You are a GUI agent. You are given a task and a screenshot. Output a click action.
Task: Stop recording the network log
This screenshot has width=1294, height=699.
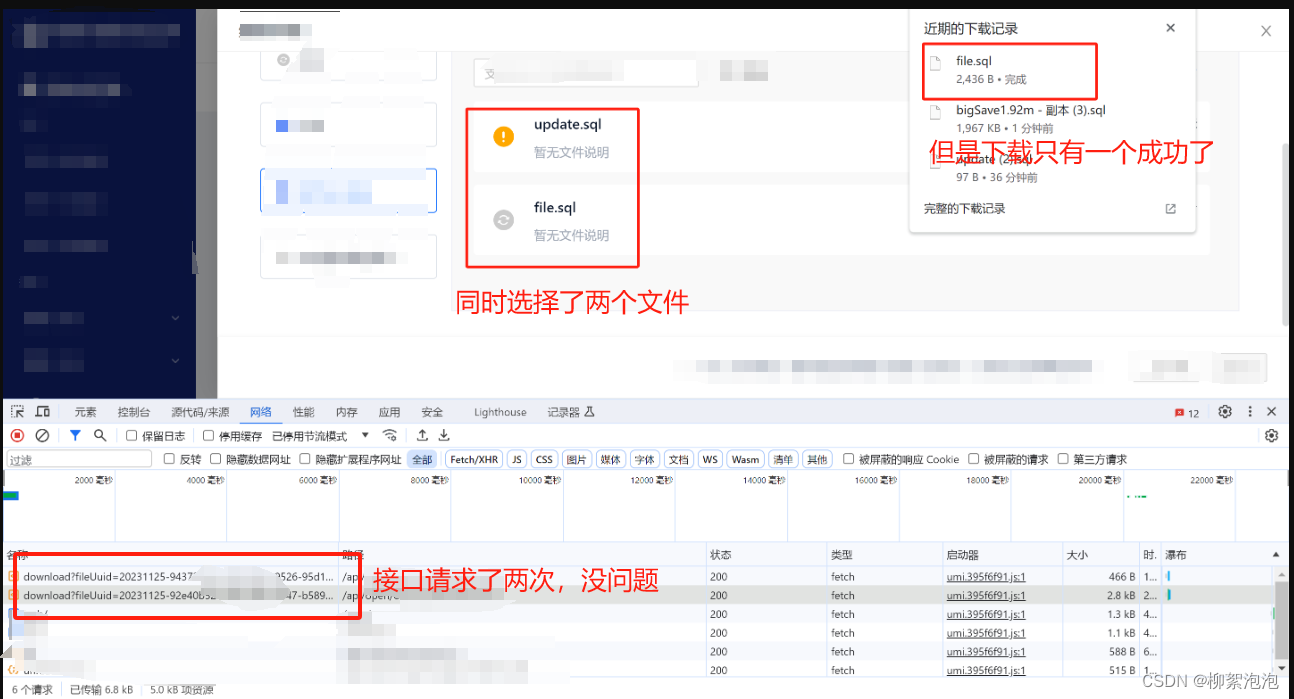pyautogui.click(x=17, y=436)
